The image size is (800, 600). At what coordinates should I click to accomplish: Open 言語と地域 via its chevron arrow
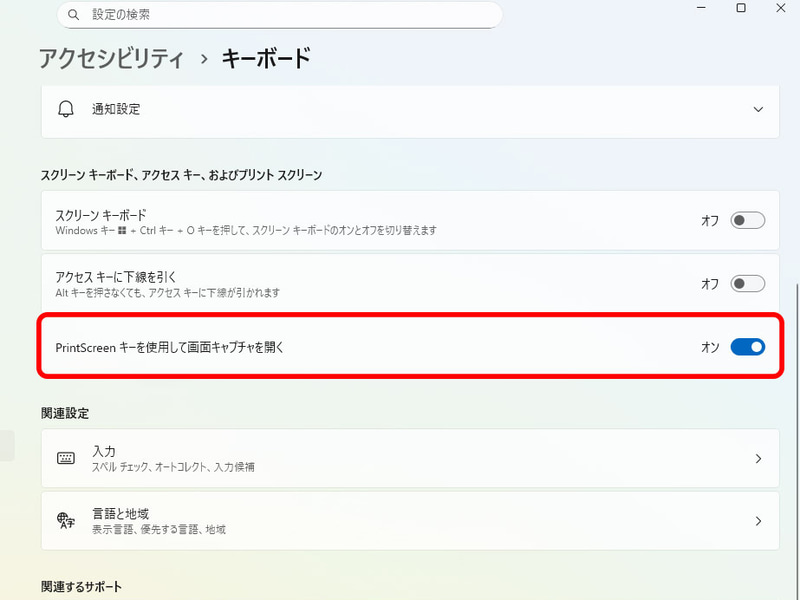click(x=758, y=520)
